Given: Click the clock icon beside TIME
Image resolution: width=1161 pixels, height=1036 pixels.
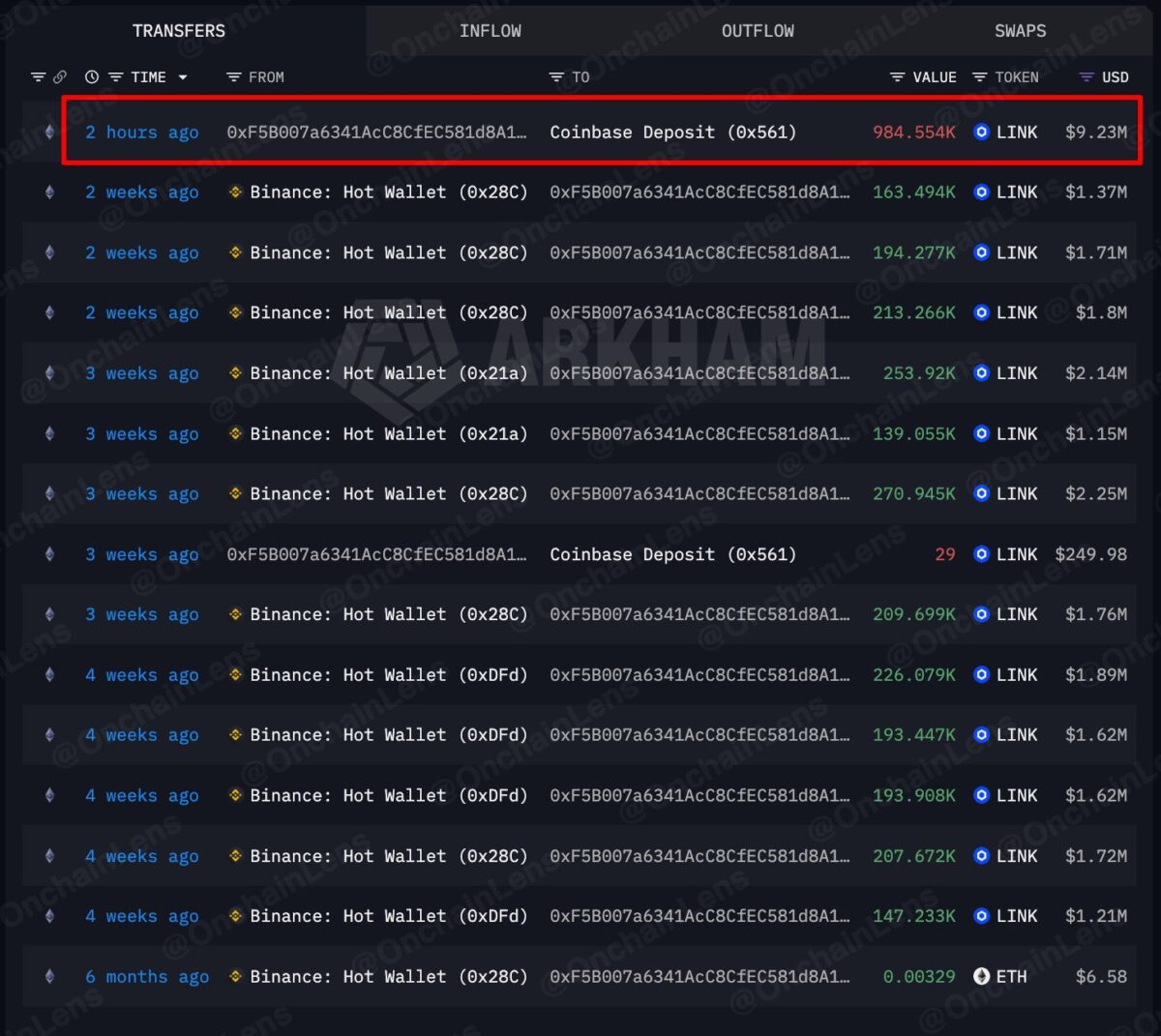Looking at the screenshot, I should pos(92,77).
